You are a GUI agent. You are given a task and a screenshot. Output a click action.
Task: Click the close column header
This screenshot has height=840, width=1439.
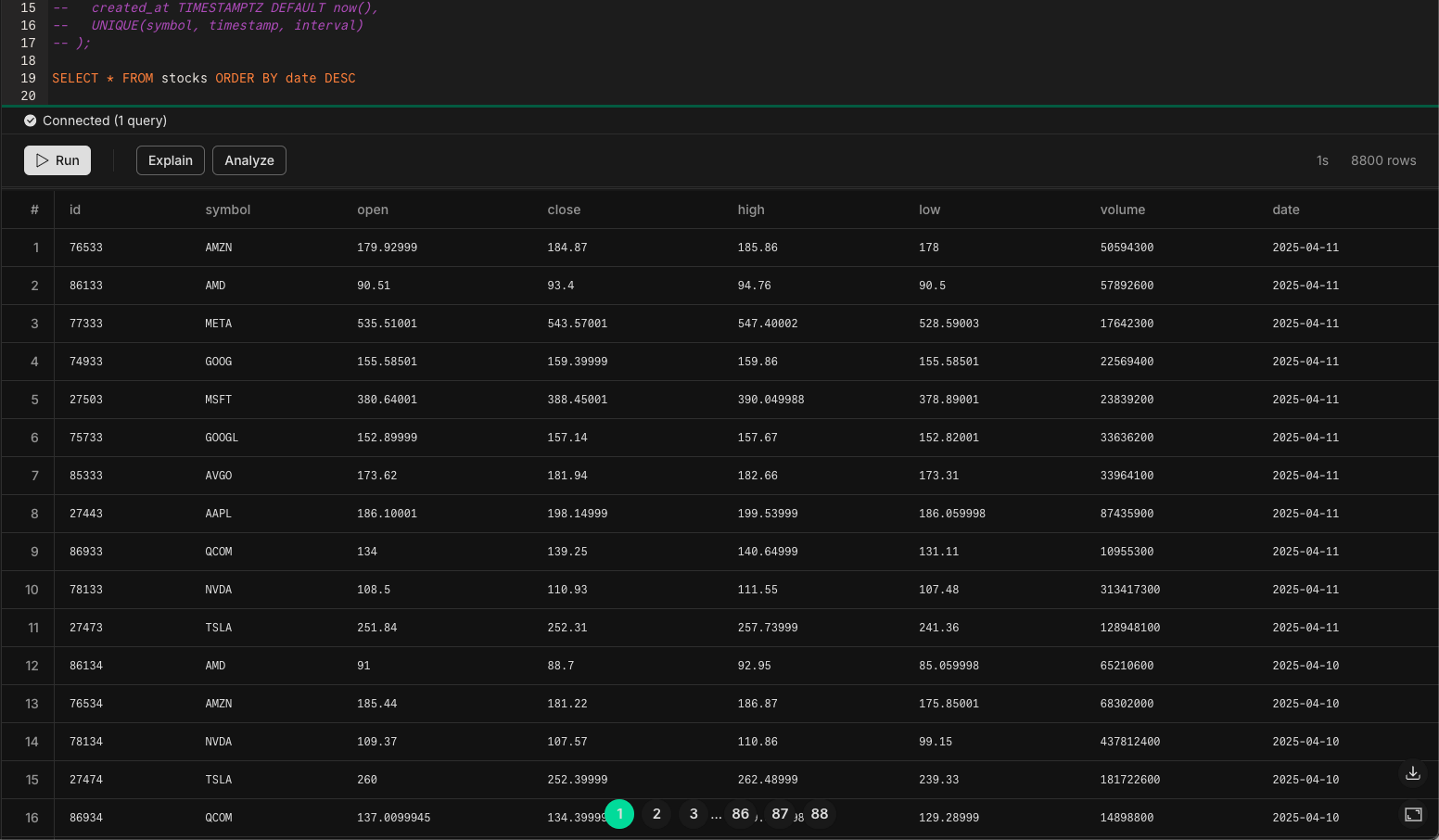[564, 210]
